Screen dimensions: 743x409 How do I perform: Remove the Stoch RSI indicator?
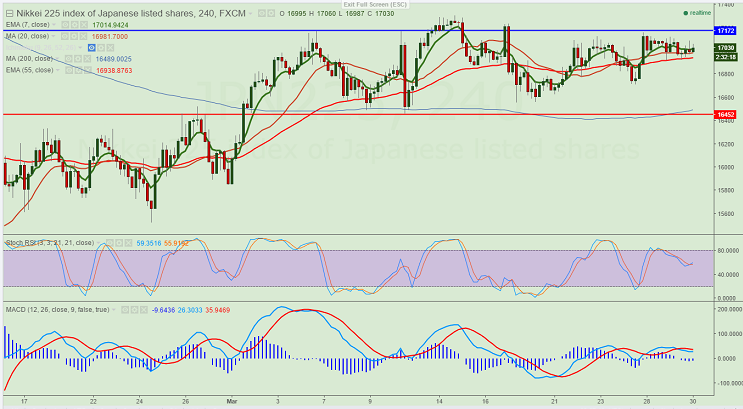point(128,242)
